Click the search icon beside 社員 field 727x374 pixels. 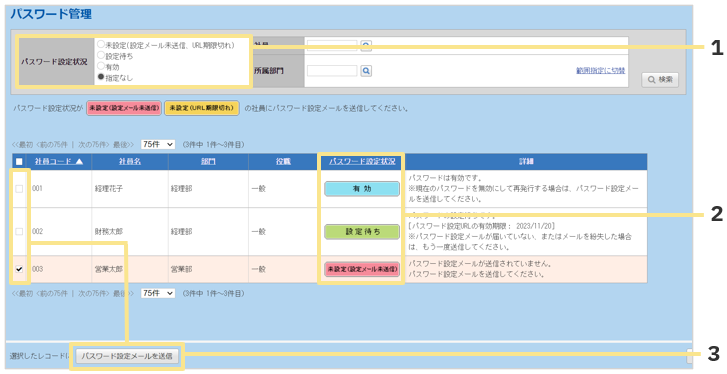click(x=366, y=45)
